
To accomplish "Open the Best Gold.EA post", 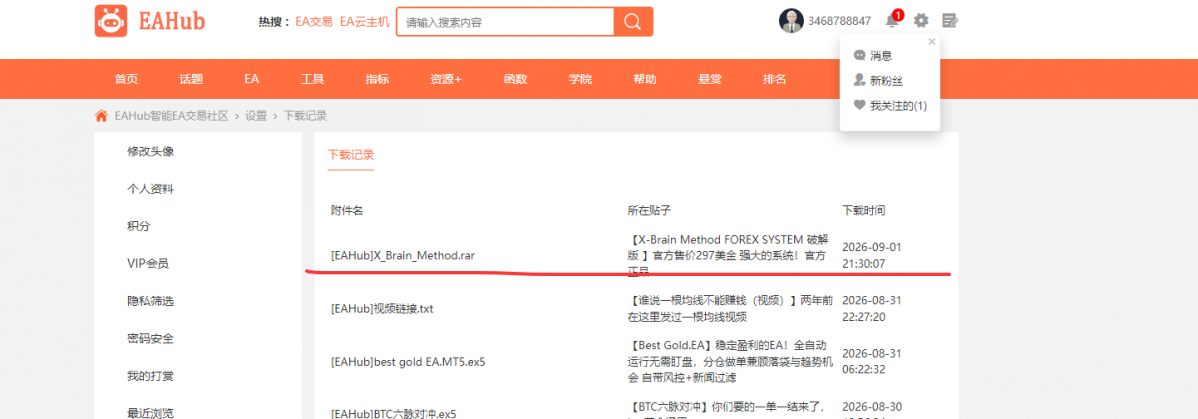I will point(730,361).
